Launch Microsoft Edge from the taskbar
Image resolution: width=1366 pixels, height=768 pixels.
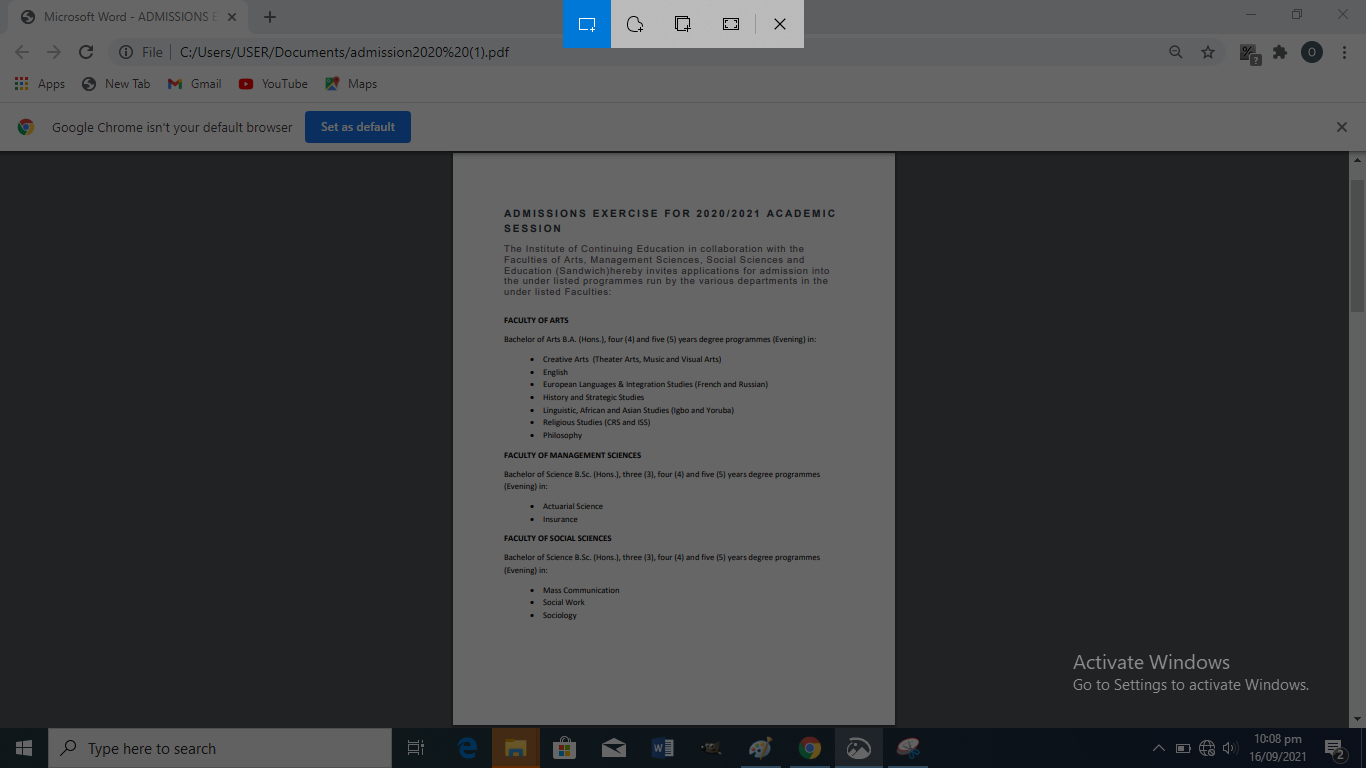pyautogui.click(x=467, y=747)
